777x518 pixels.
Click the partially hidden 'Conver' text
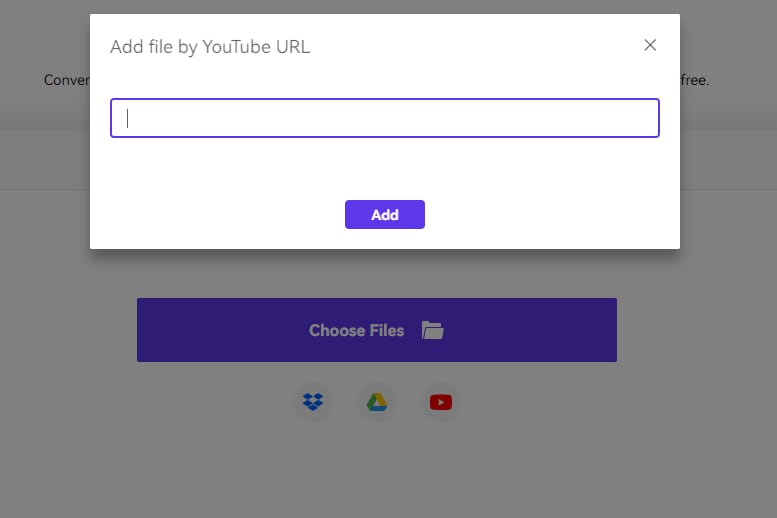pos(67,80)
